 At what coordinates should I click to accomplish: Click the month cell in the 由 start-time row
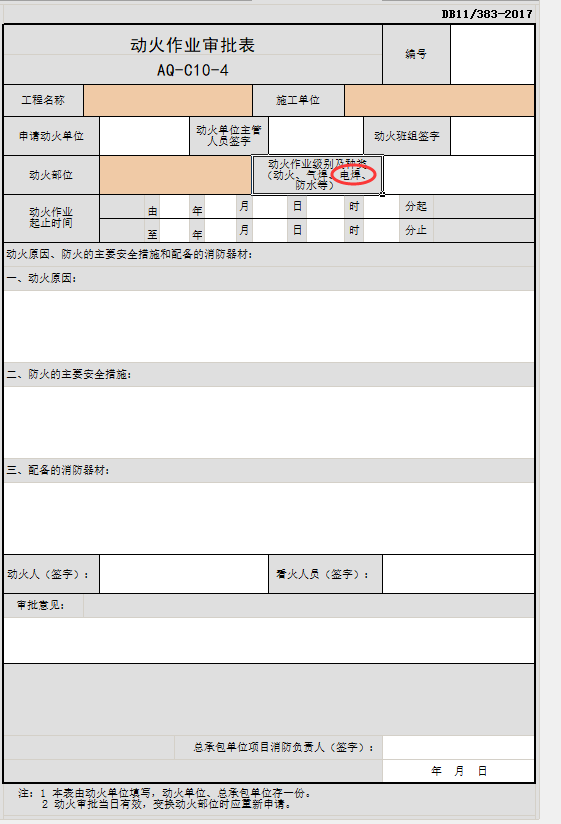coord(220,207)
